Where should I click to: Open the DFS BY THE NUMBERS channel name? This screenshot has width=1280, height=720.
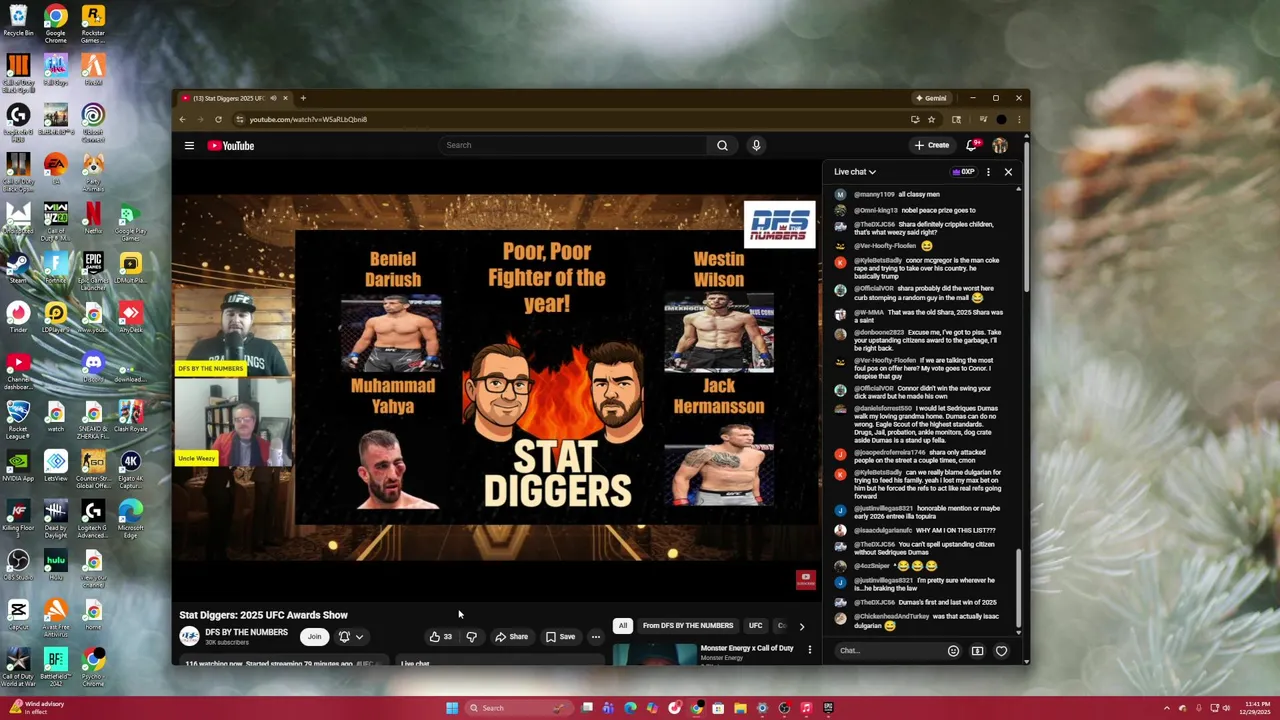point(246,633)
